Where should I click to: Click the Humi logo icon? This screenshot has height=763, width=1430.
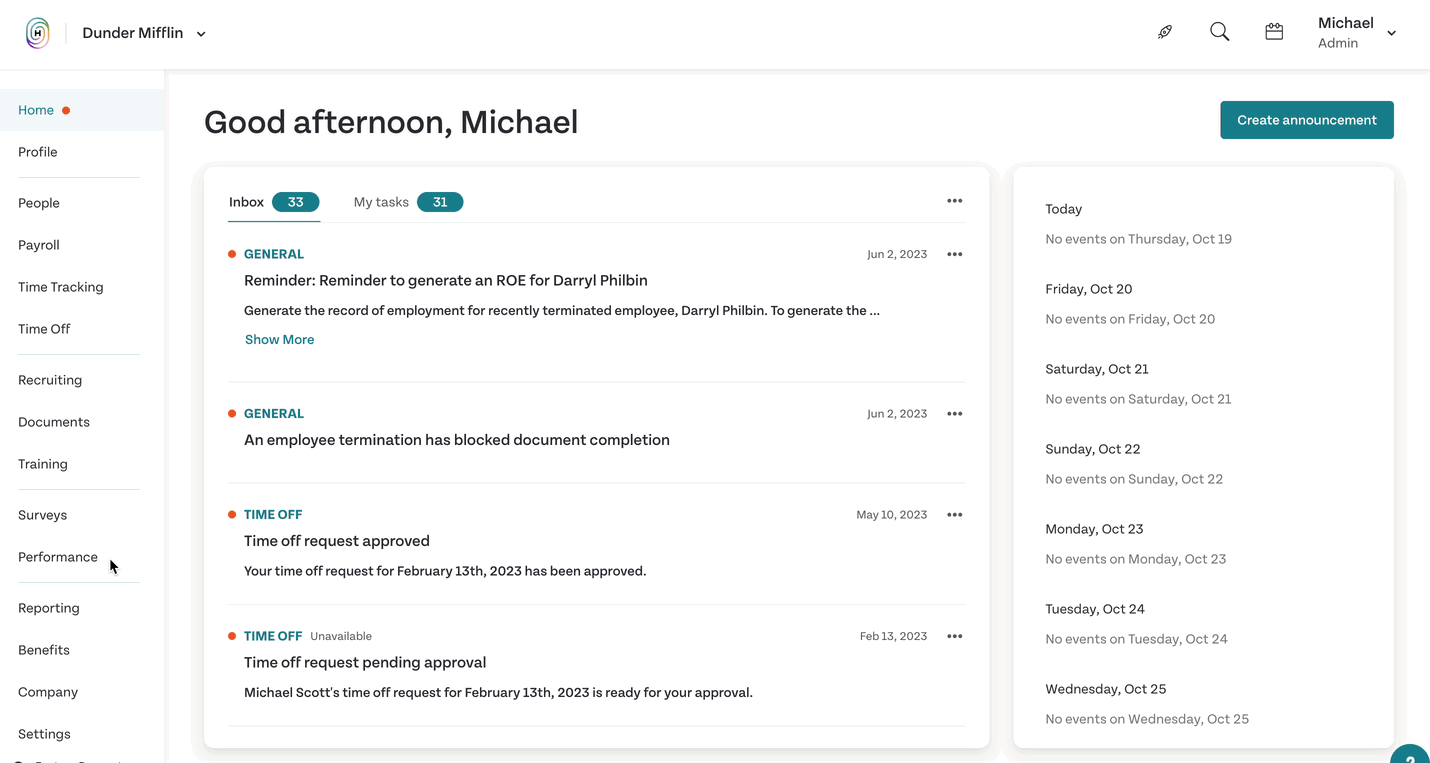(x=37, y=33)
